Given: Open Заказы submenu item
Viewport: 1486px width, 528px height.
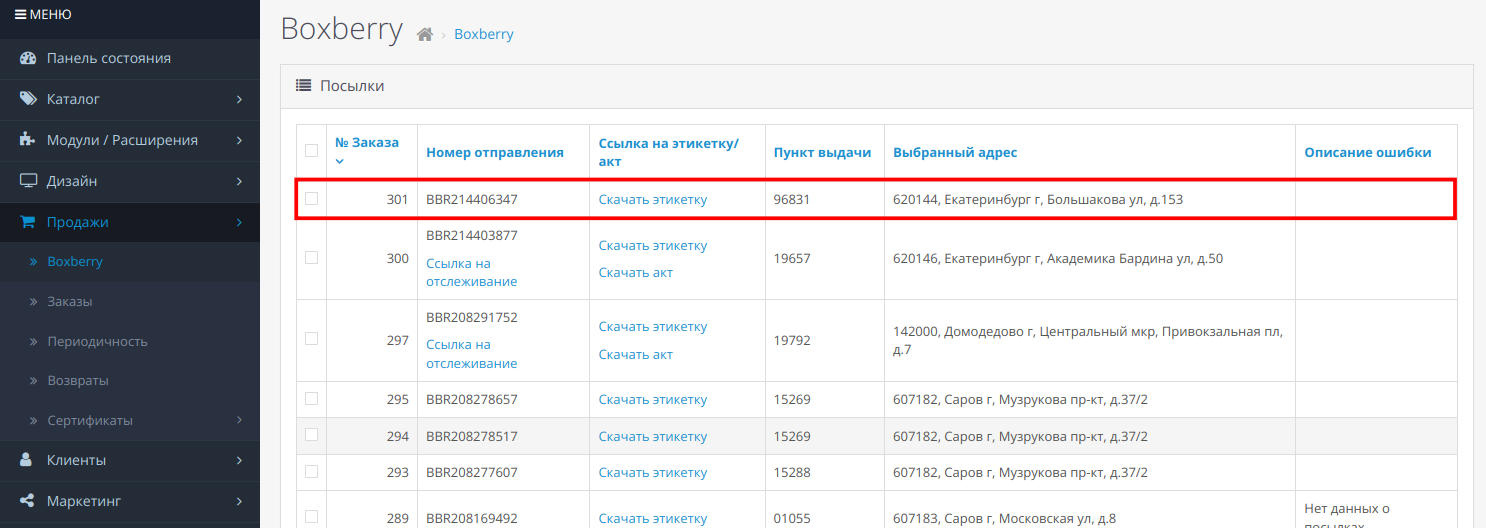Looking at the screenshot, I should (x=130, y=301).
